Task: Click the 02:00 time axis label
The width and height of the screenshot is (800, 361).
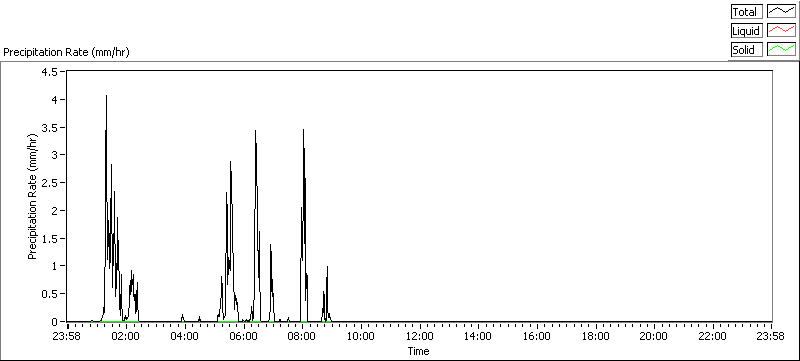Action: pyautogui.click(x=126, y=336)
